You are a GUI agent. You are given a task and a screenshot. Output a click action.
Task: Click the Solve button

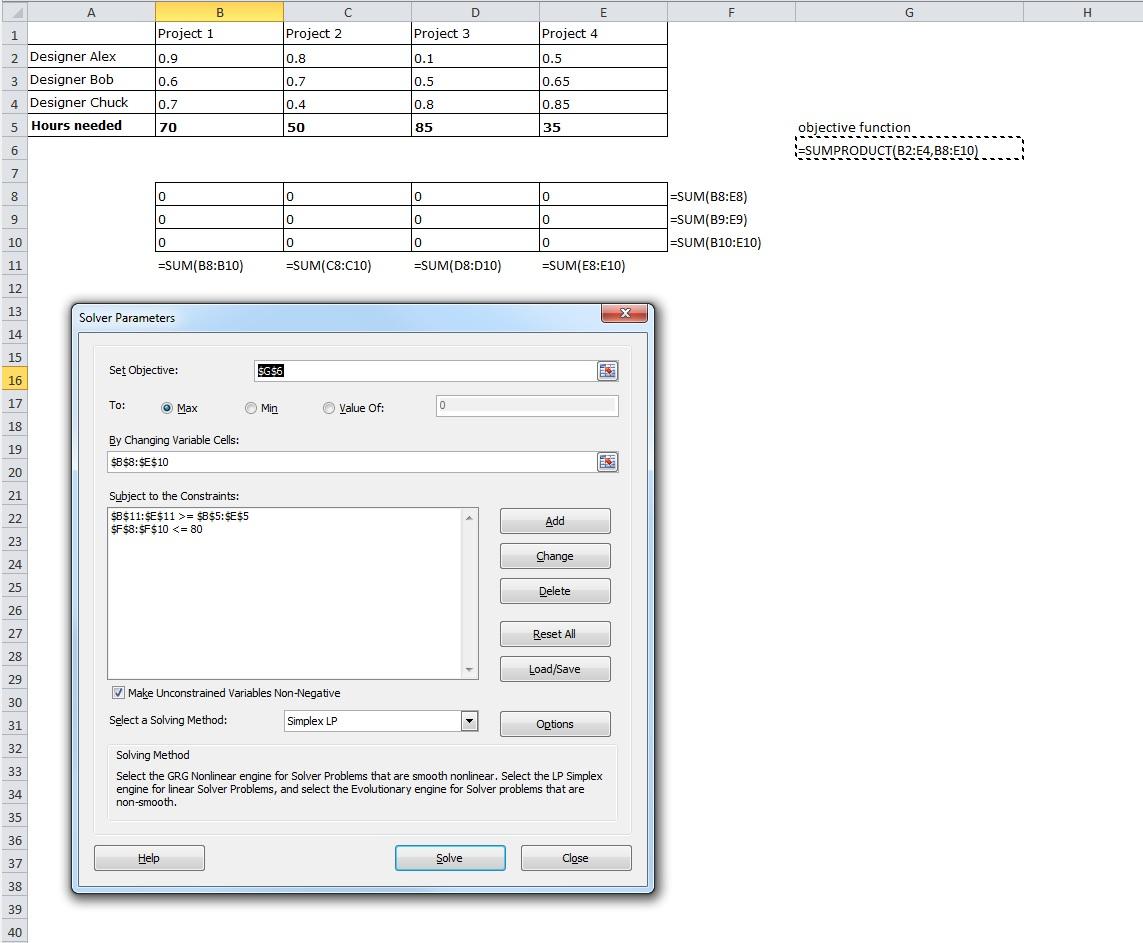click(x=450, y=858)
